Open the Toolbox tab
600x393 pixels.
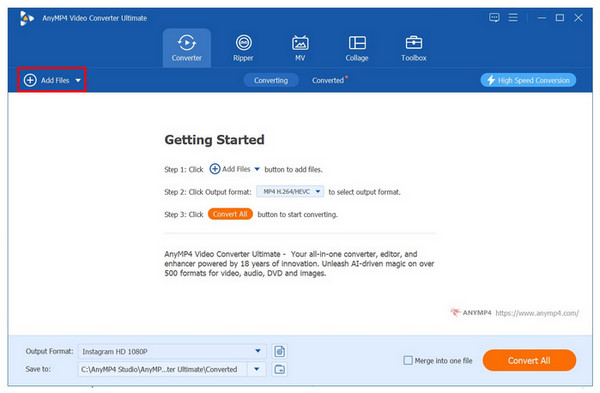[x=414, y=48]
